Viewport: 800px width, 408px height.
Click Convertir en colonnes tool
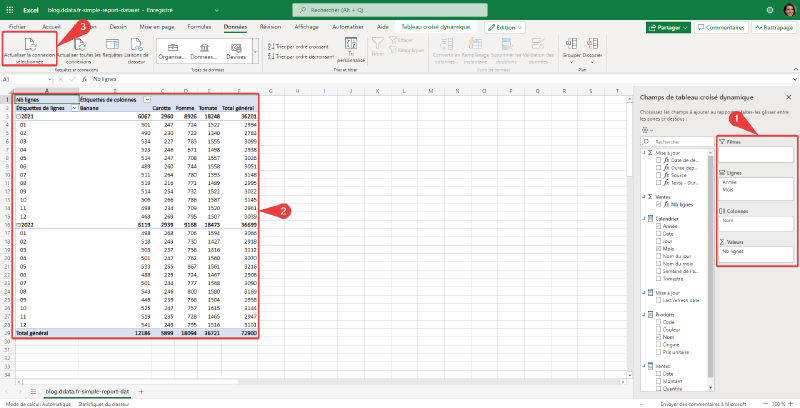446,50
